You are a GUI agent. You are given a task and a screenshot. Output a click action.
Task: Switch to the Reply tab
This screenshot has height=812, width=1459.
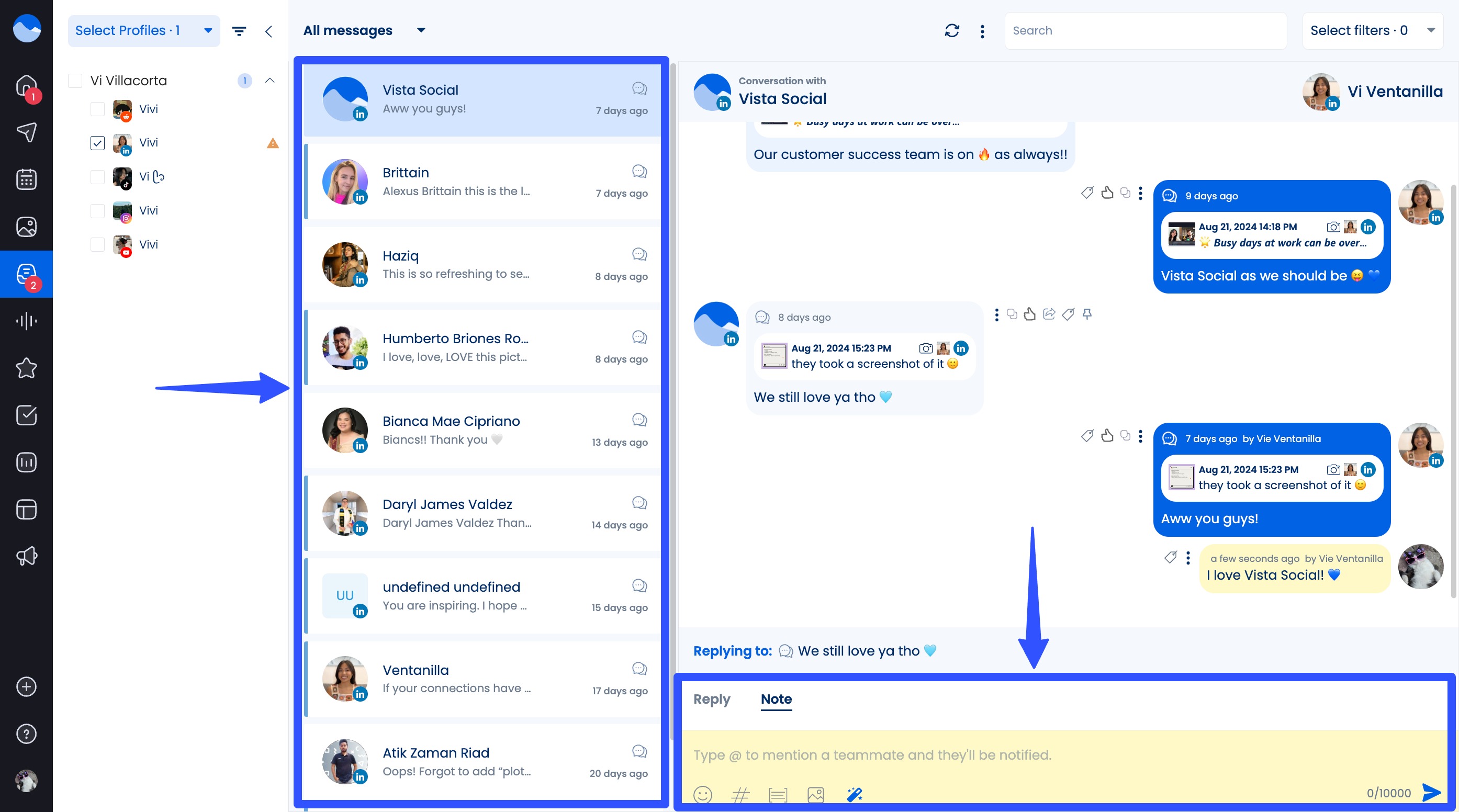click(711, 699)
